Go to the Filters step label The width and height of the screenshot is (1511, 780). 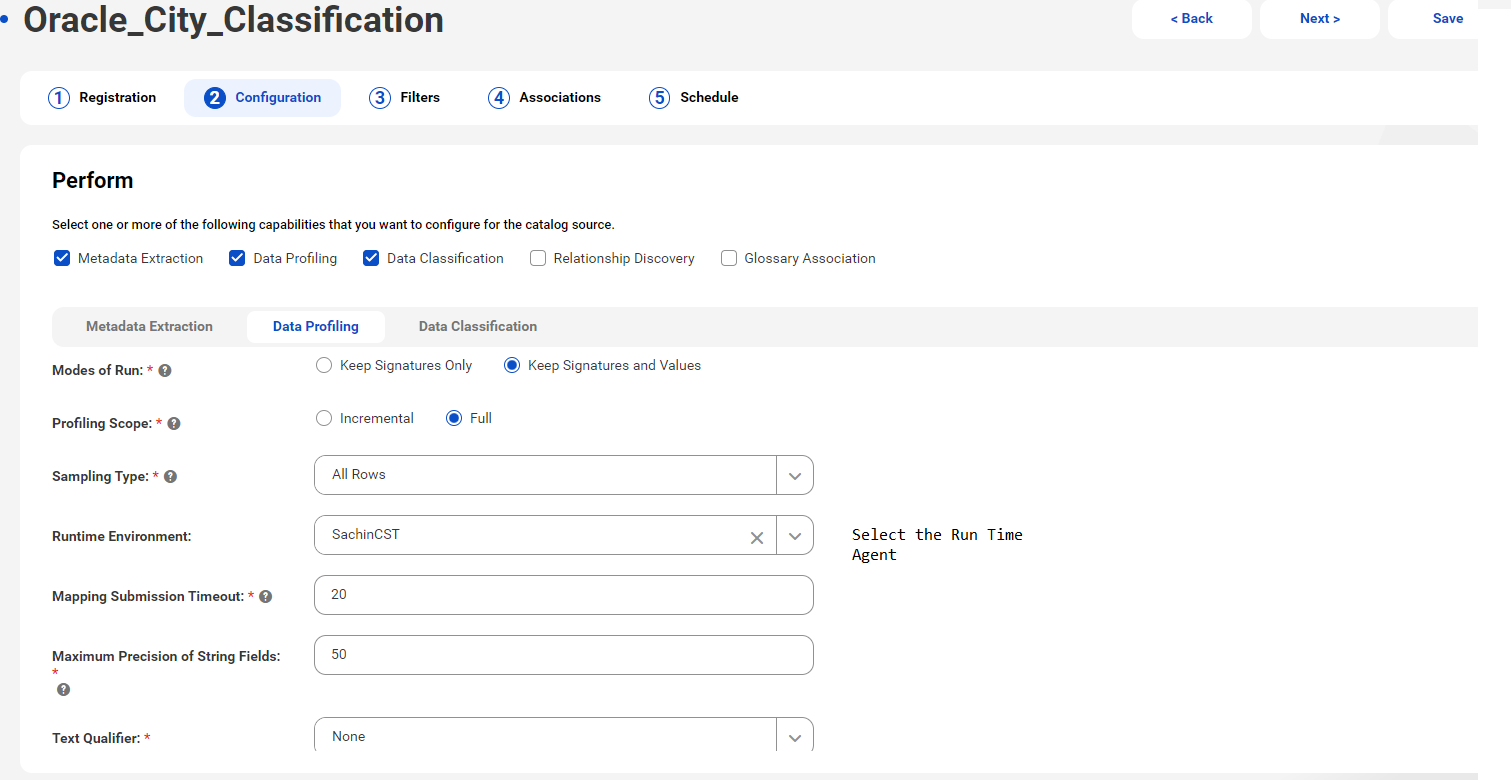point(420,98)
